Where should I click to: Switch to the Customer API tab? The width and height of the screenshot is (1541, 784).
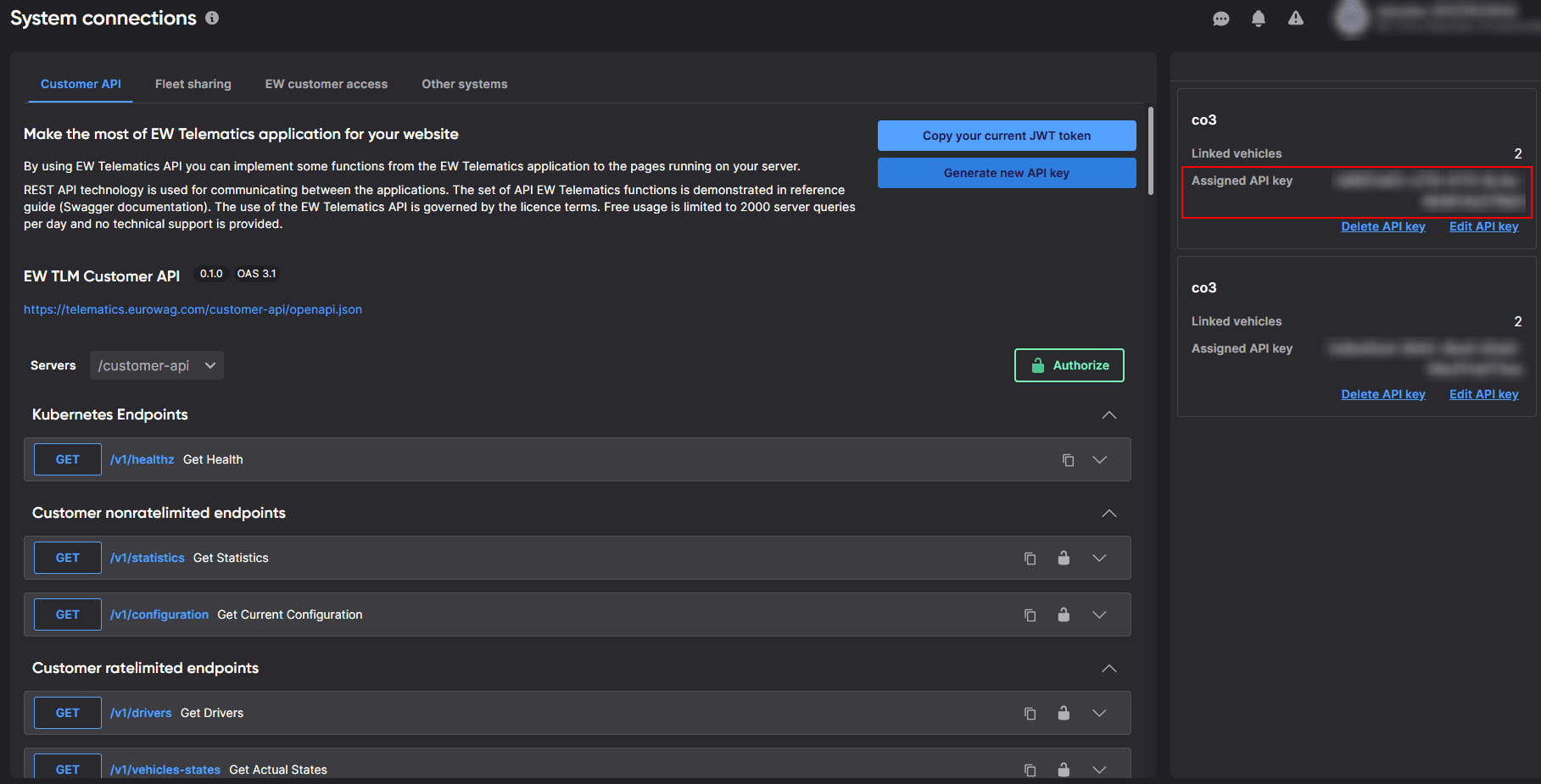pos(81,84)
